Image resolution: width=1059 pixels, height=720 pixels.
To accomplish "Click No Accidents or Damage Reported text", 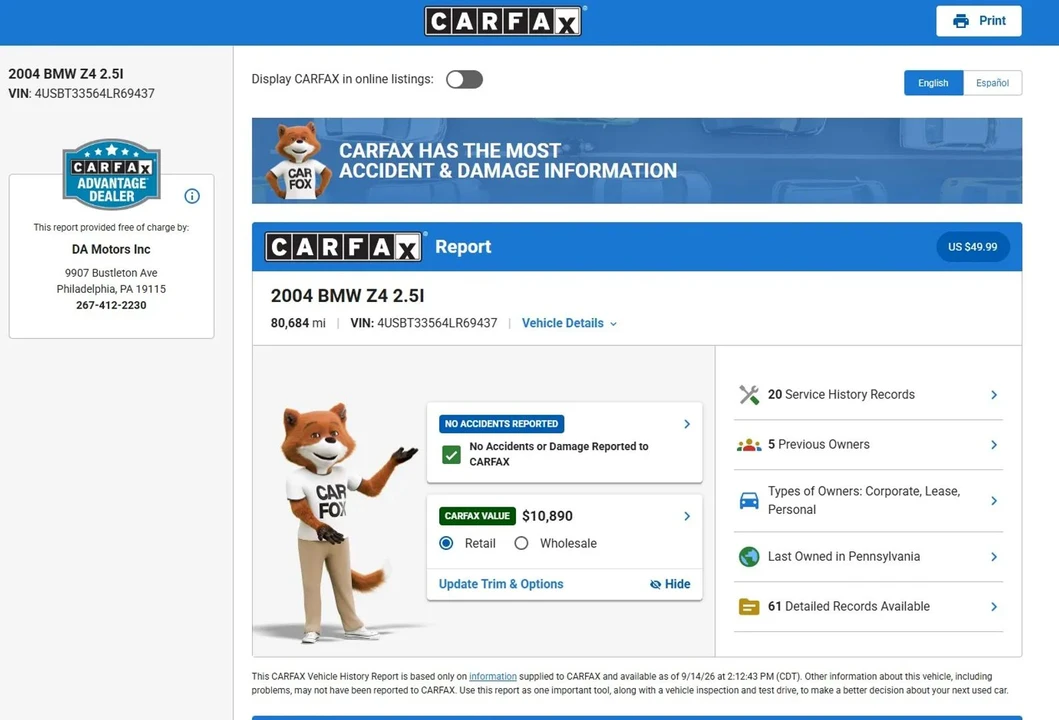I will click(x=559, y=454).
